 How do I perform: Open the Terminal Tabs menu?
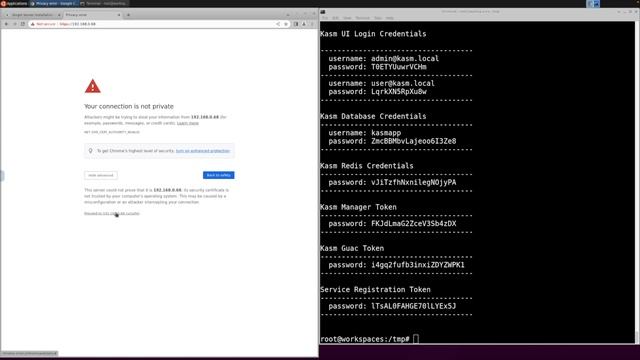(x=378, y=18)
